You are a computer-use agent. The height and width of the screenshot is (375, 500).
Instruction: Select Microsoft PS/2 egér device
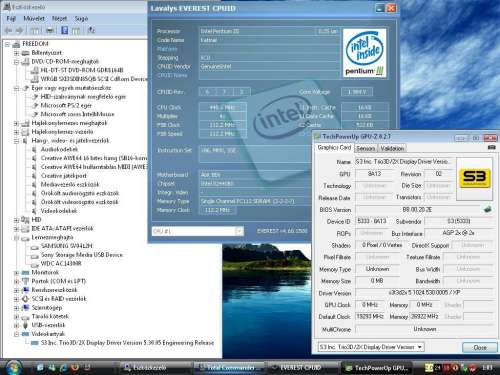66,106
